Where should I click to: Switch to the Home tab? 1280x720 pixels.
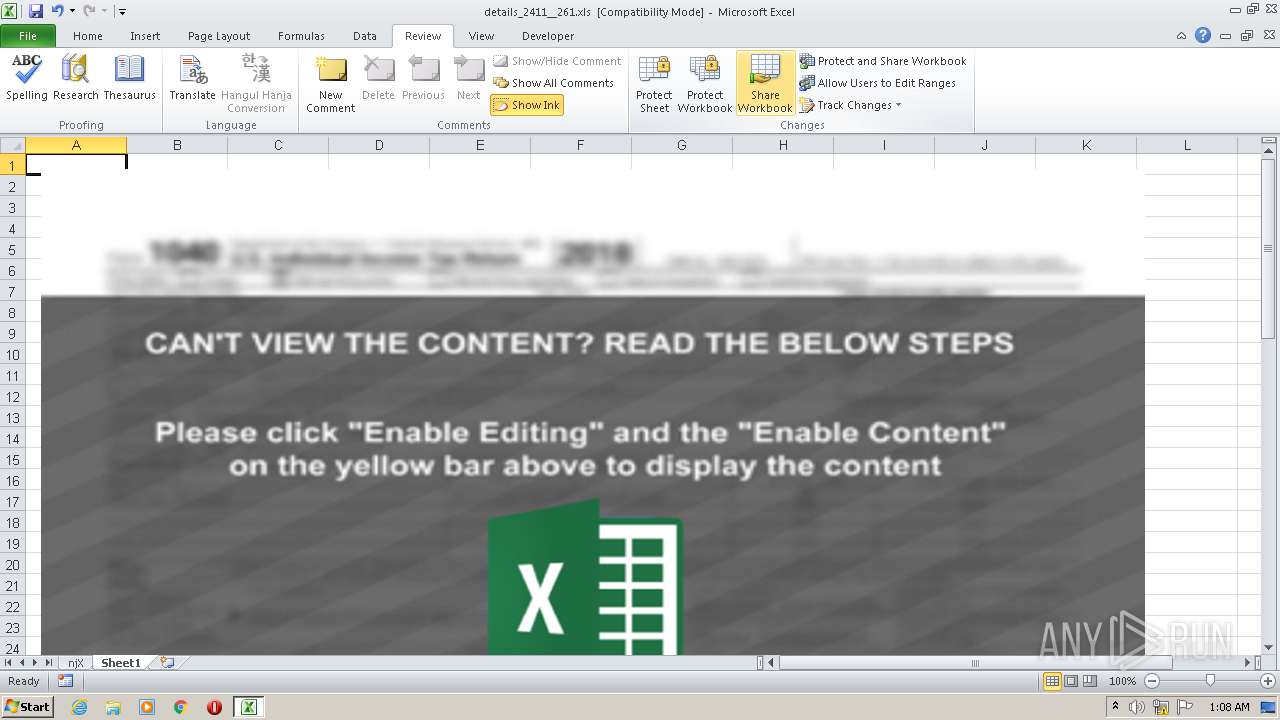point(87,36)
